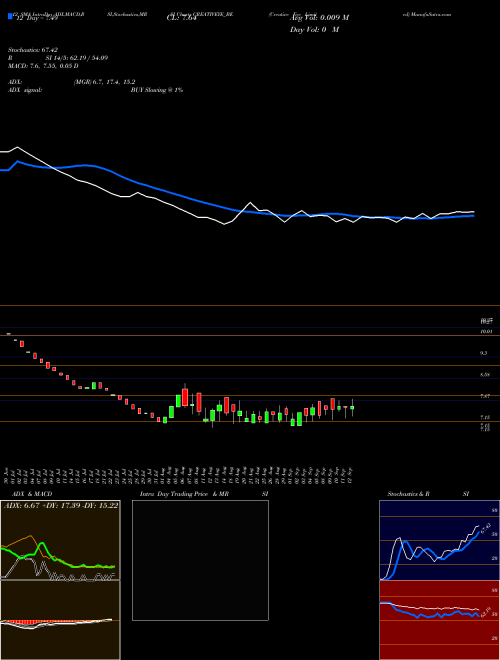
Task: Click the 8.58 price axis label
Action: [485, 375]
